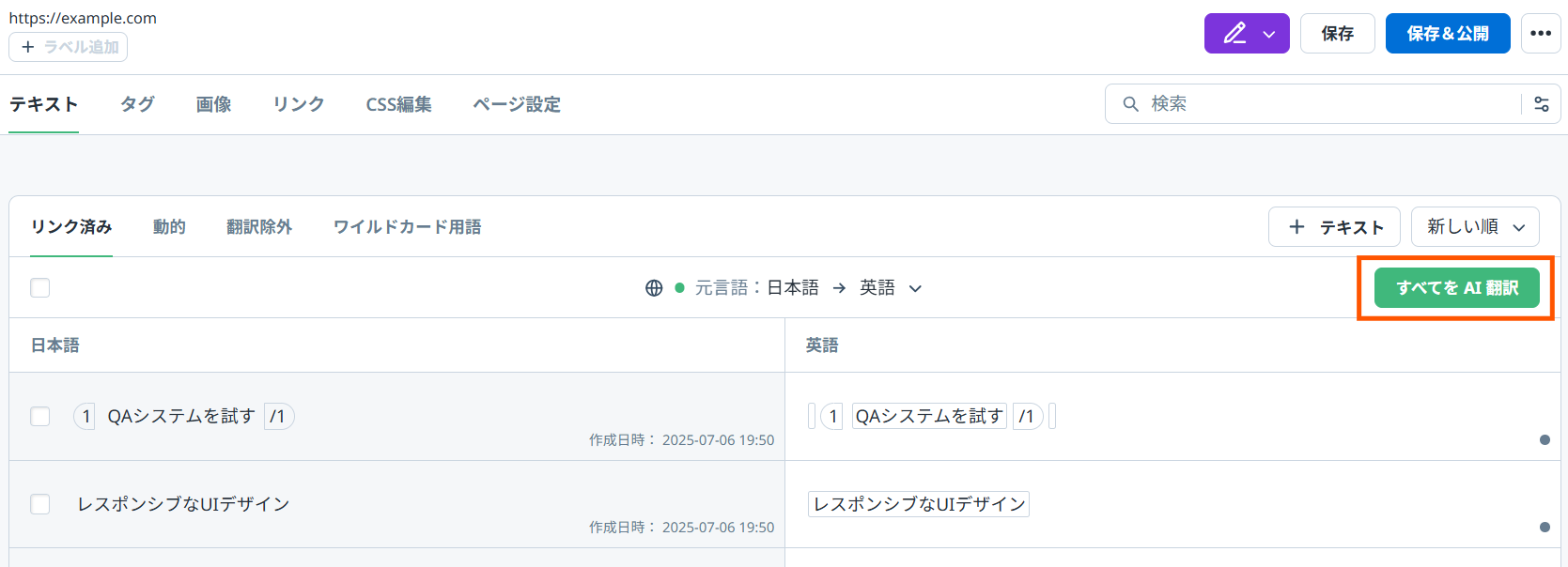Viewport: 1568px width, 567px height.
Task: Click the magnifying glass search icon
Action: tap(1131, 104)
